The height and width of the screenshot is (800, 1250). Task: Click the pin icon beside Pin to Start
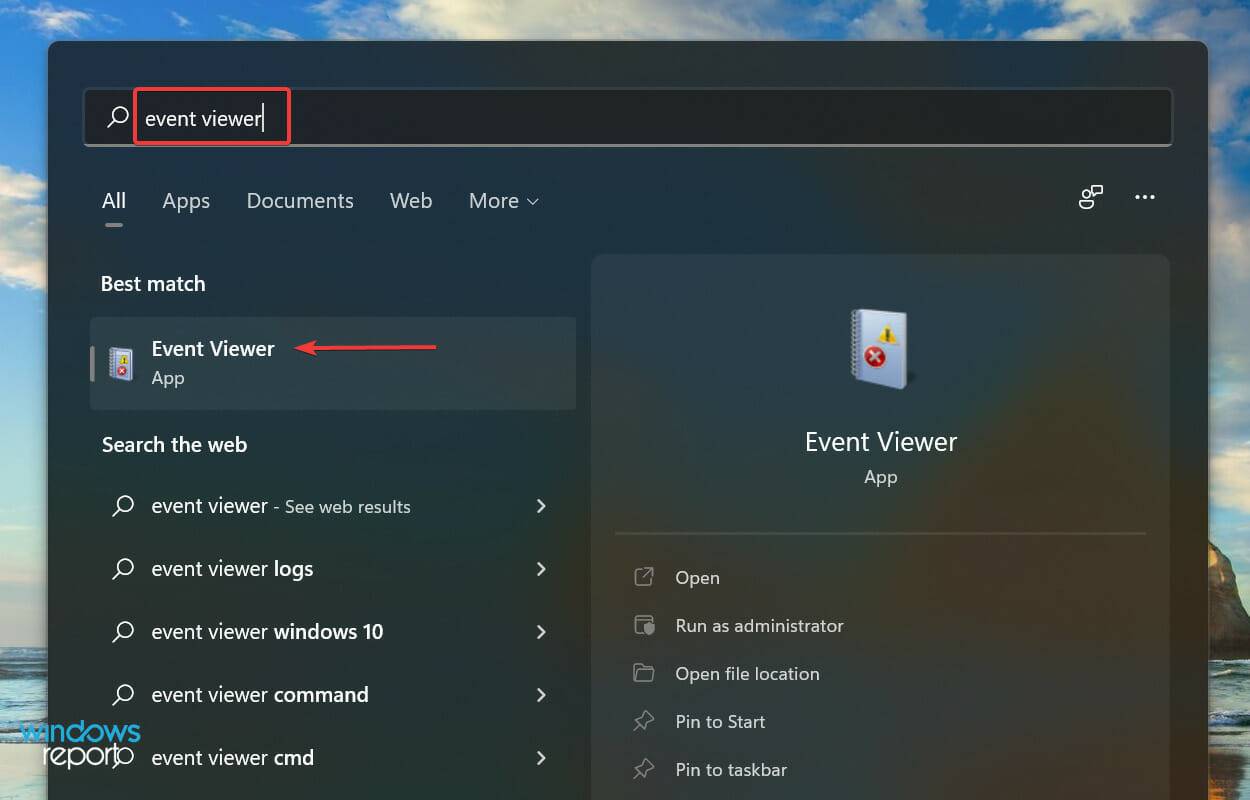pos(646,721)
